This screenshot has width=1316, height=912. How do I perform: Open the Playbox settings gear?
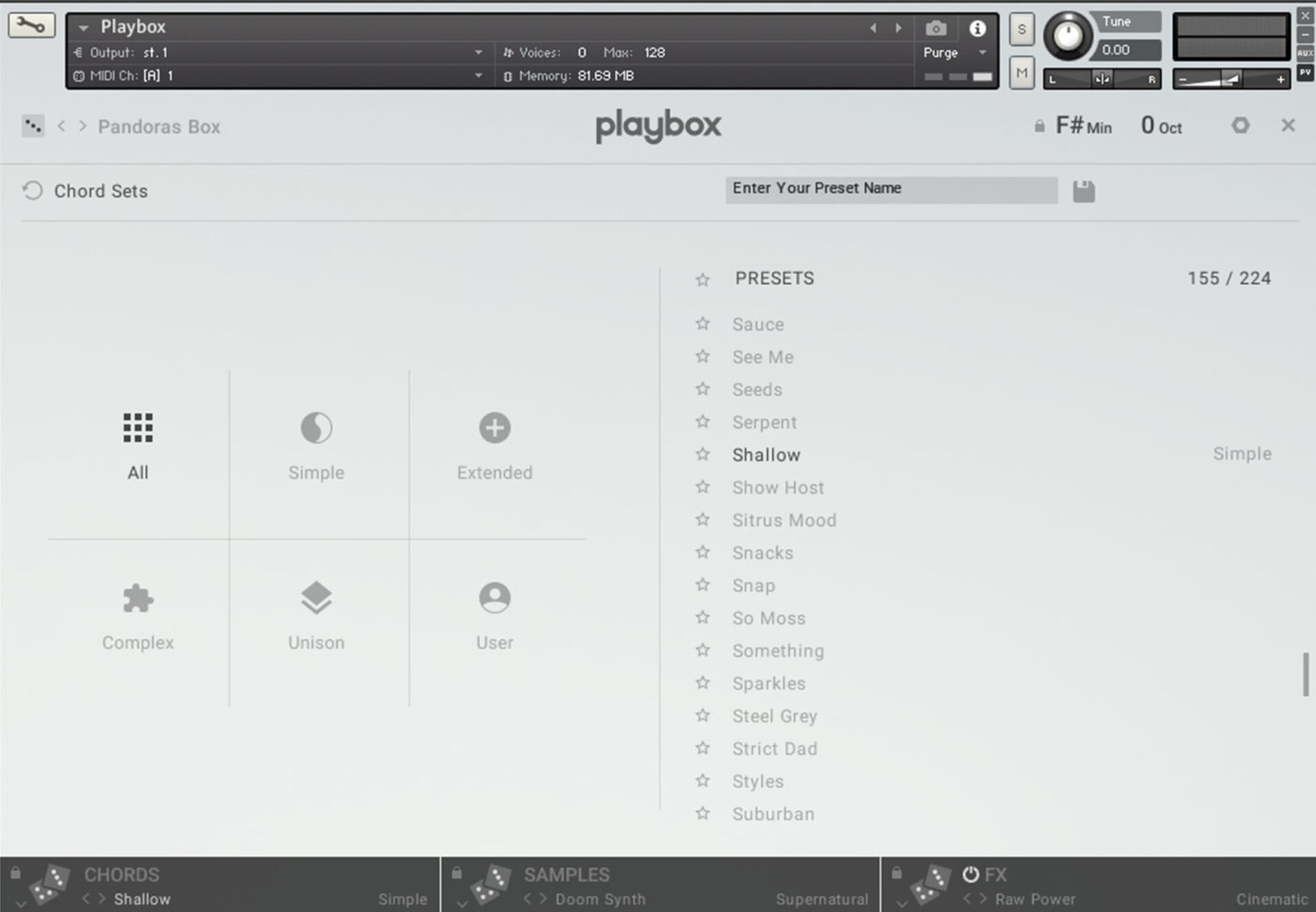point(1241,126)
